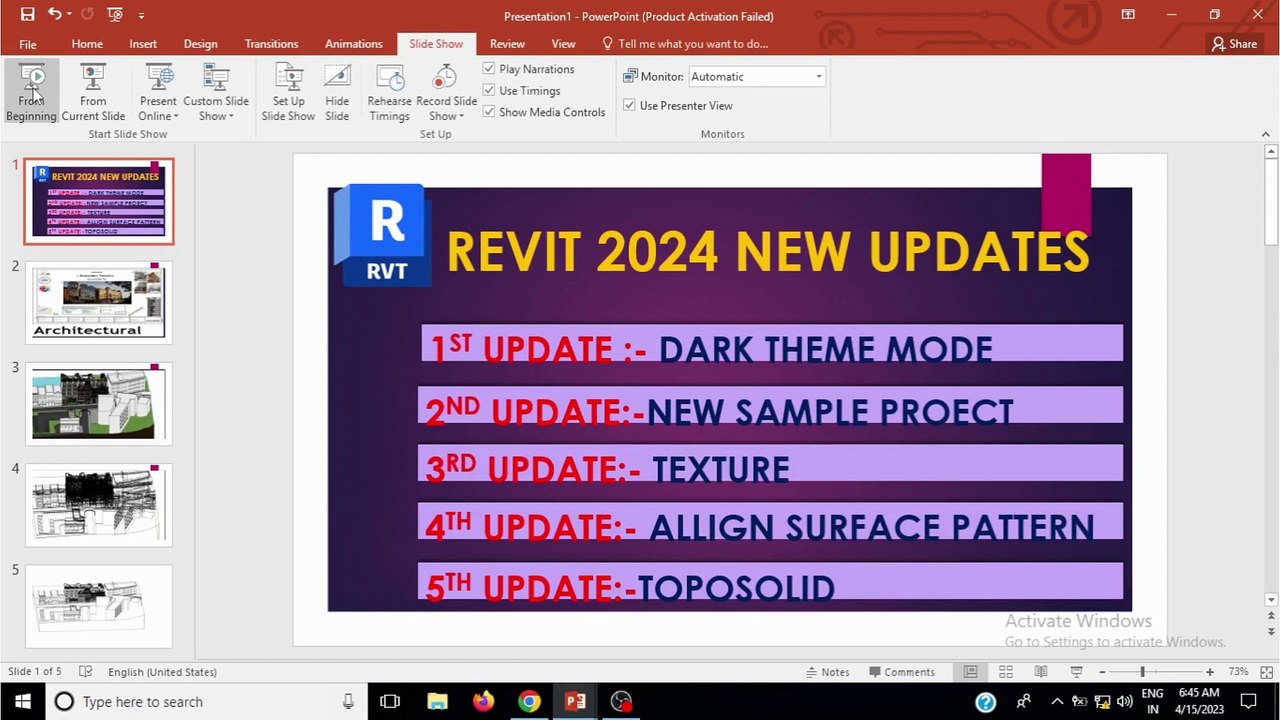This screenshot has width=1280, height=720.
Task: Click the Redo button in the title bar
Action: (86, 15)
